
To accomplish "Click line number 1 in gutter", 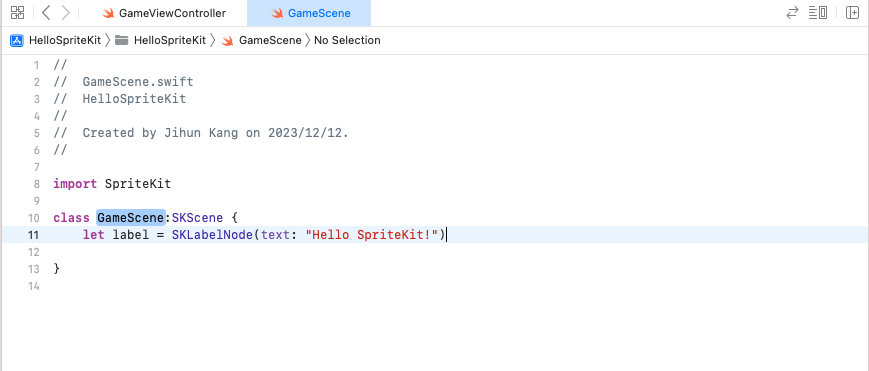I will (37, 65).
